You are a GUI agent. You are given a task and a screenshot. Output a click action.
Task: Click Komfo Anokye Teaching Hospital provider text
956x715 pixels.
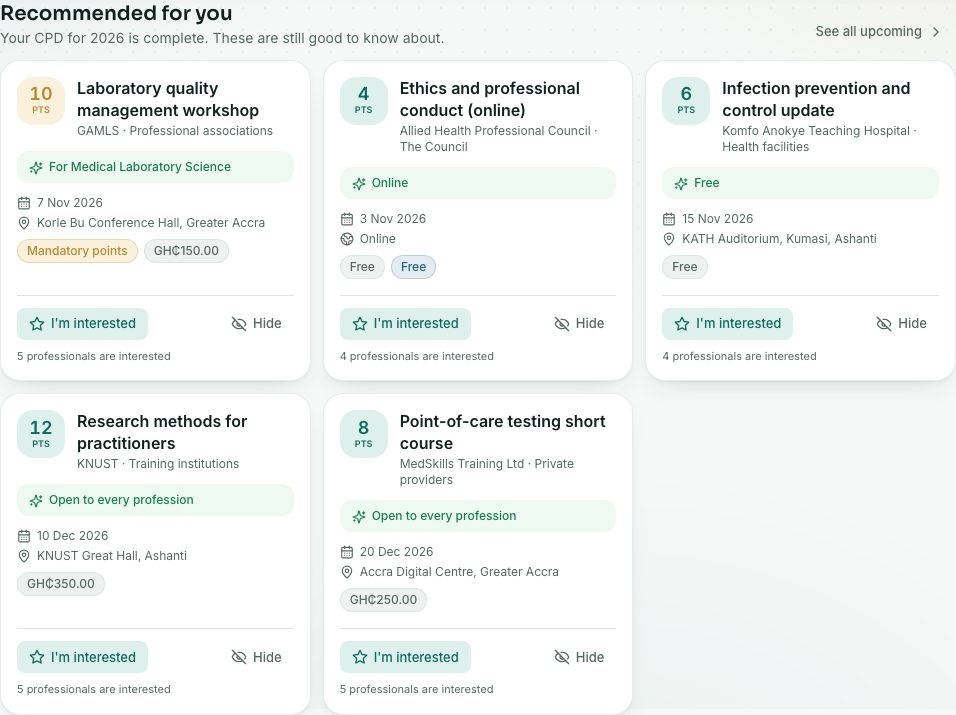pyautogui.click(x=819, y=139)
